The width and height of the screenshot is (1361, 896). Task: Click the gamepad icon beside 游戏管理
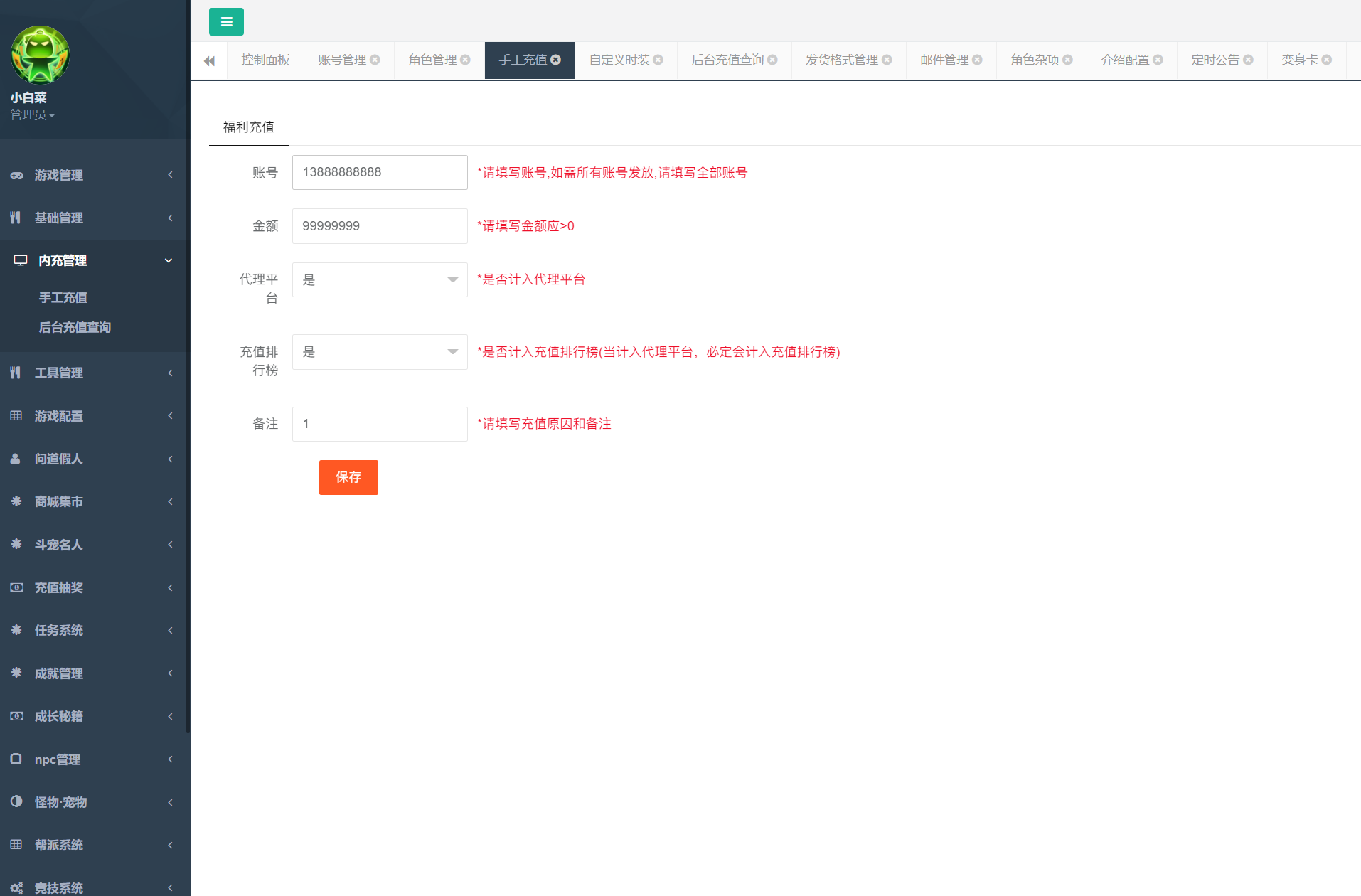coord(16,176)
